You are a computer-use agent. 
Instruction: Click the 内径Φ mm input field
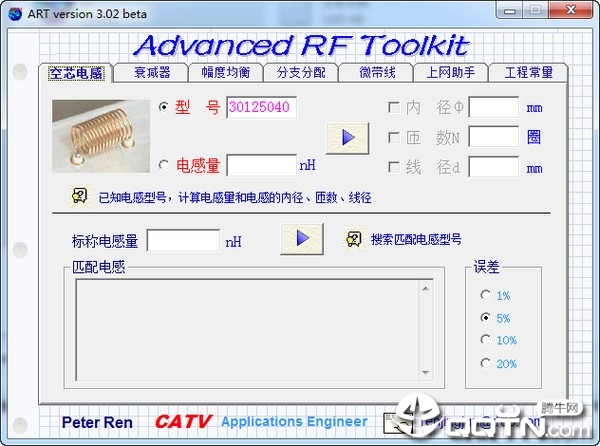pyautogui.click(x=494, y=107)
